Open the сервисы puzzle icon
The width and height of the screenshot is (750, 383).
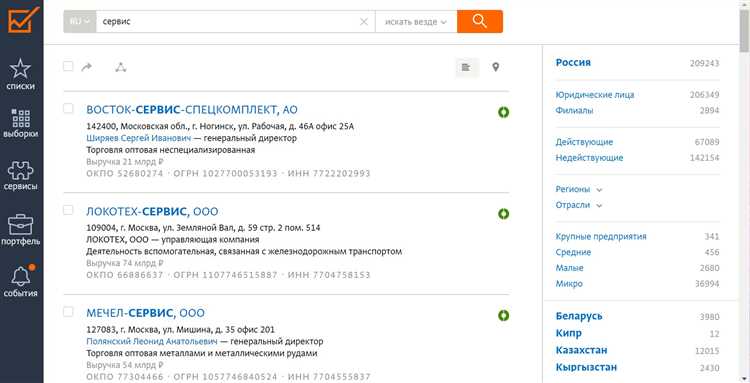[x=21, y=170]
